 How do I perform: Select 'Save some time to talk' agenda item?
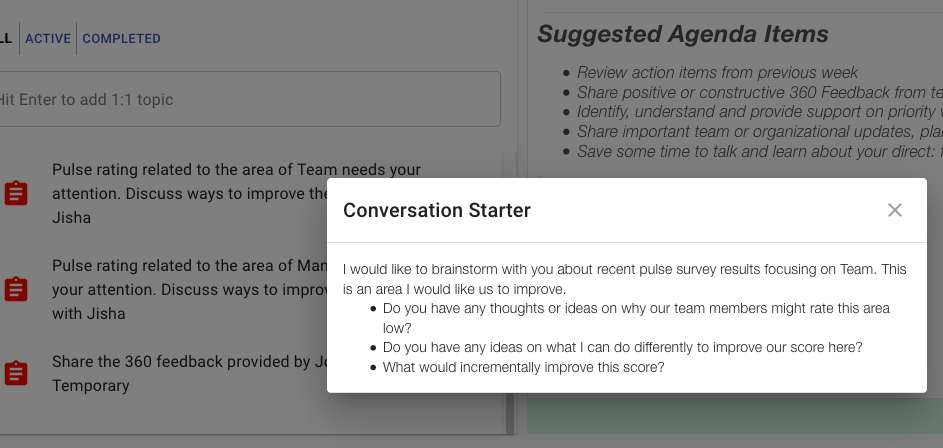pos(760,152)
